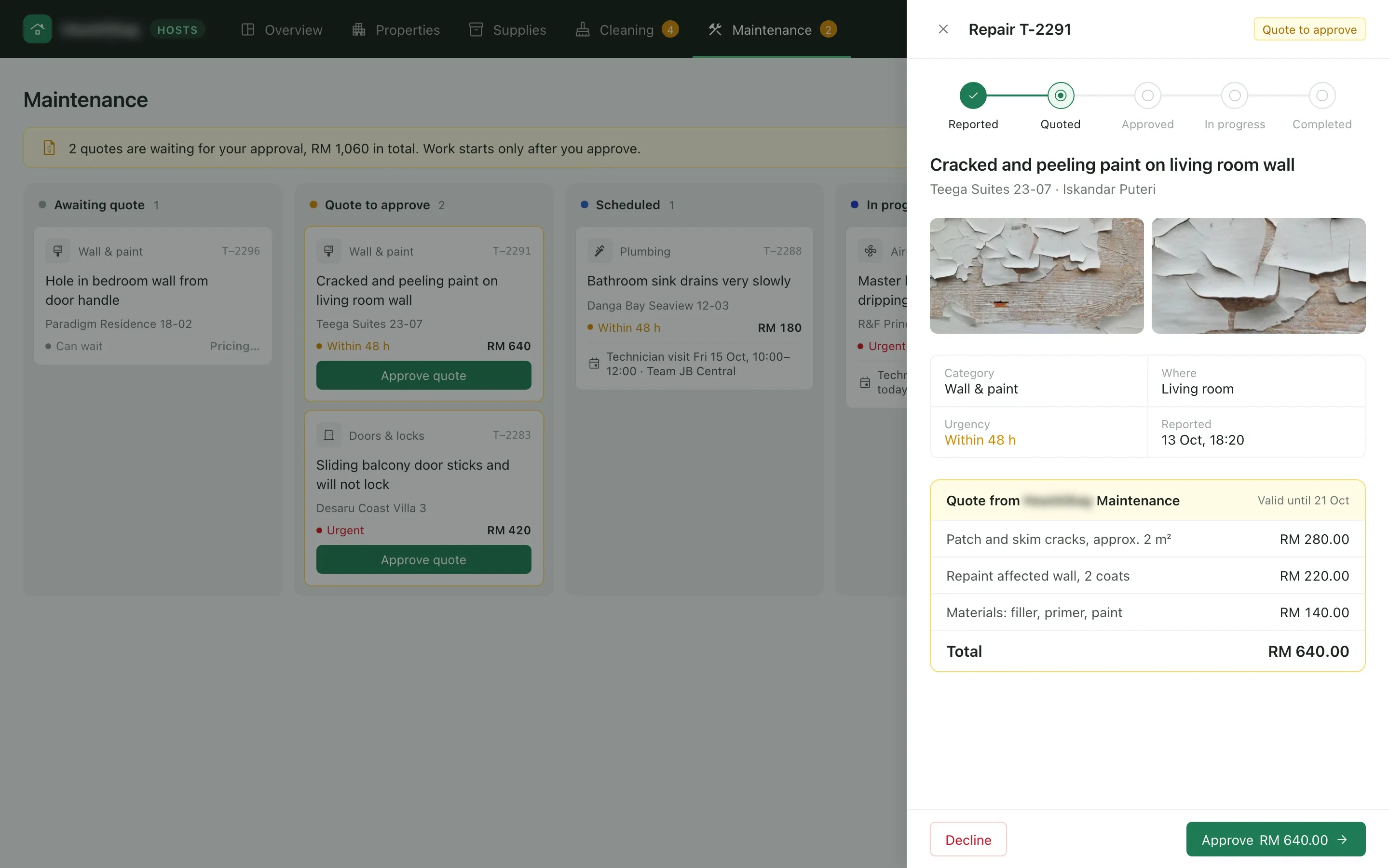Image resolution: width=1389 pixels, height=868 pixels.
Task: Click paint roller icon on T-2291 card
Action: tap(329, 251)
